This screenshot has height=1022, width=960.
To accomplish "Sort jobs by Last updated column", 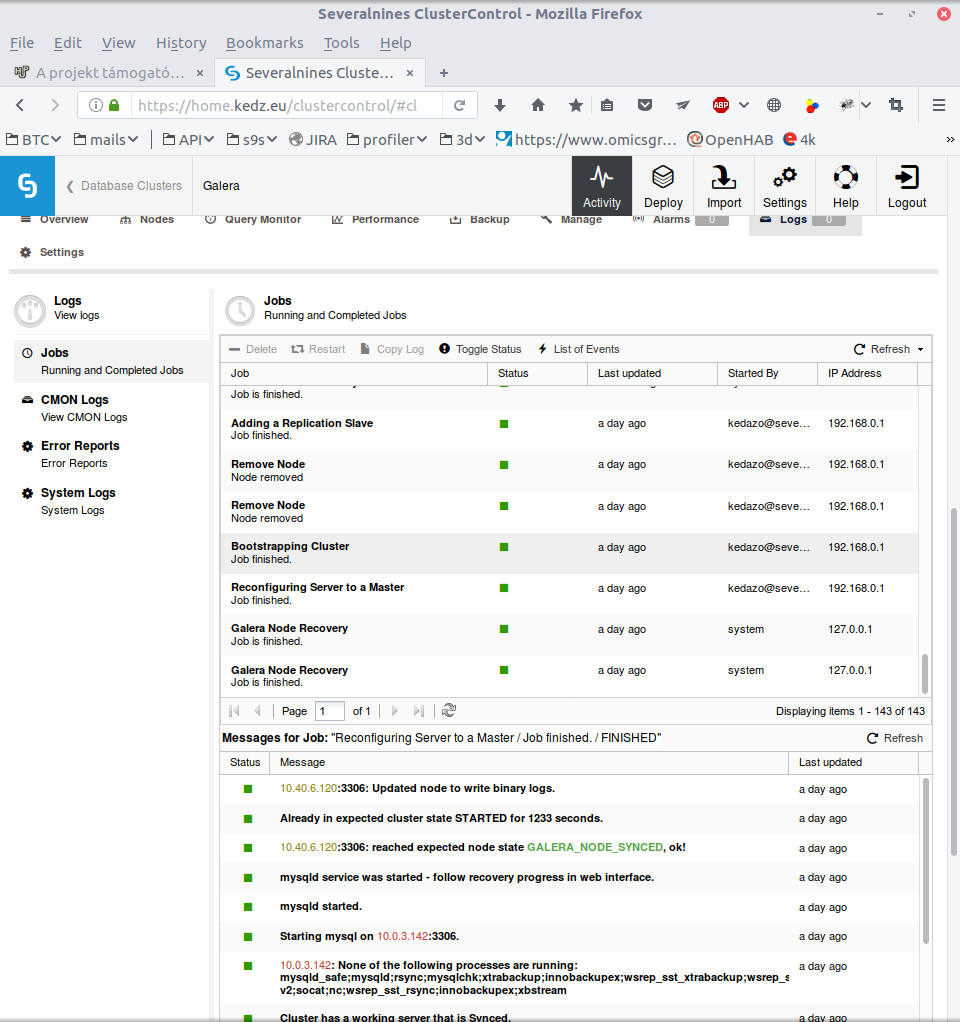I will pos(652,373).
